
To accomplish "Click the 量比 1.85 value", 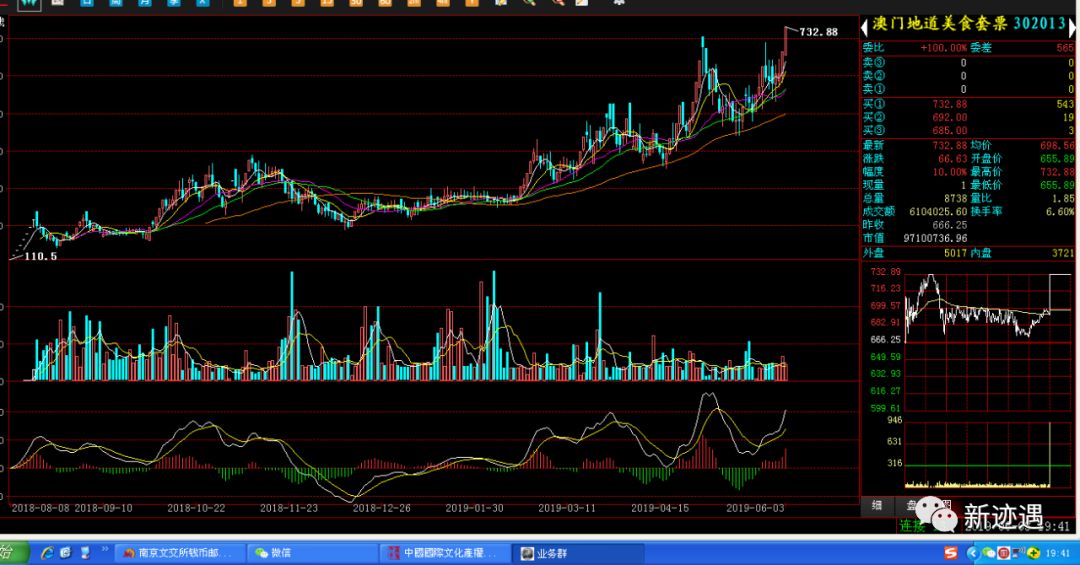I will (x=1063, y=198).
